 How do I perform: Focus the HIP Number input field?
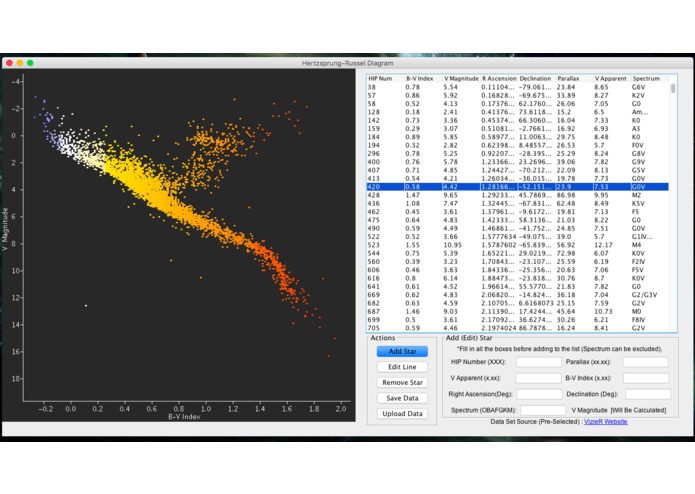(539, 362)
